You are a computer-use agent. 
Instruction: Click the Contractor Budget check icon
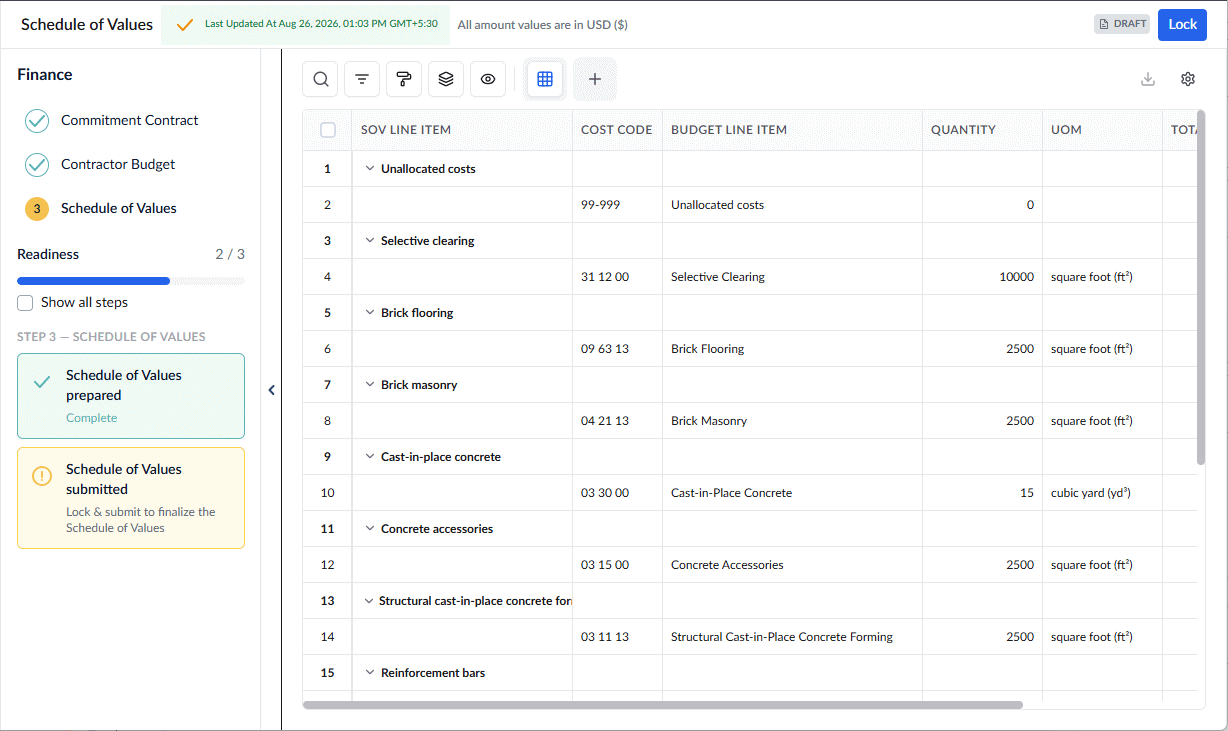(37, 165)
